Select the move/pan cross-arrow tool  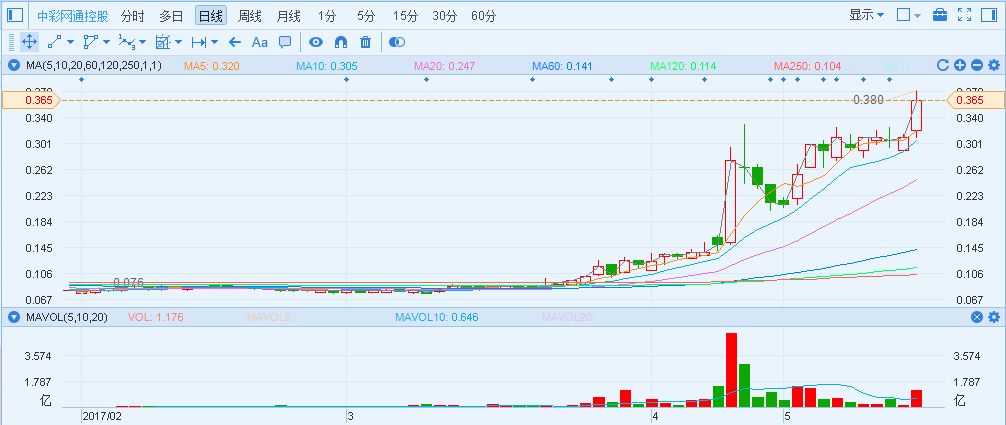click(29, 42)
